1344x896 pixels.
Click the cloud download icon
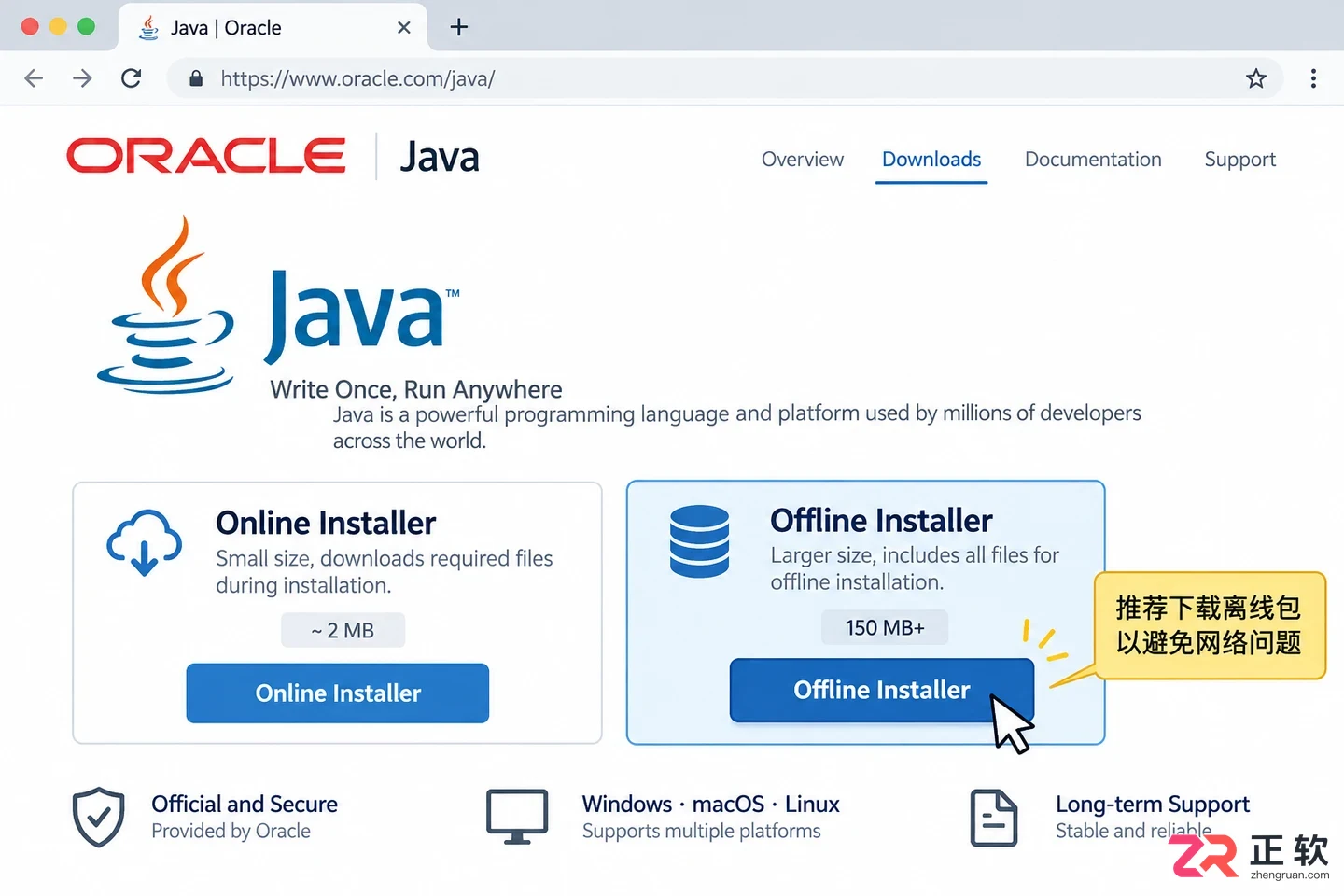tap(145, 542)
